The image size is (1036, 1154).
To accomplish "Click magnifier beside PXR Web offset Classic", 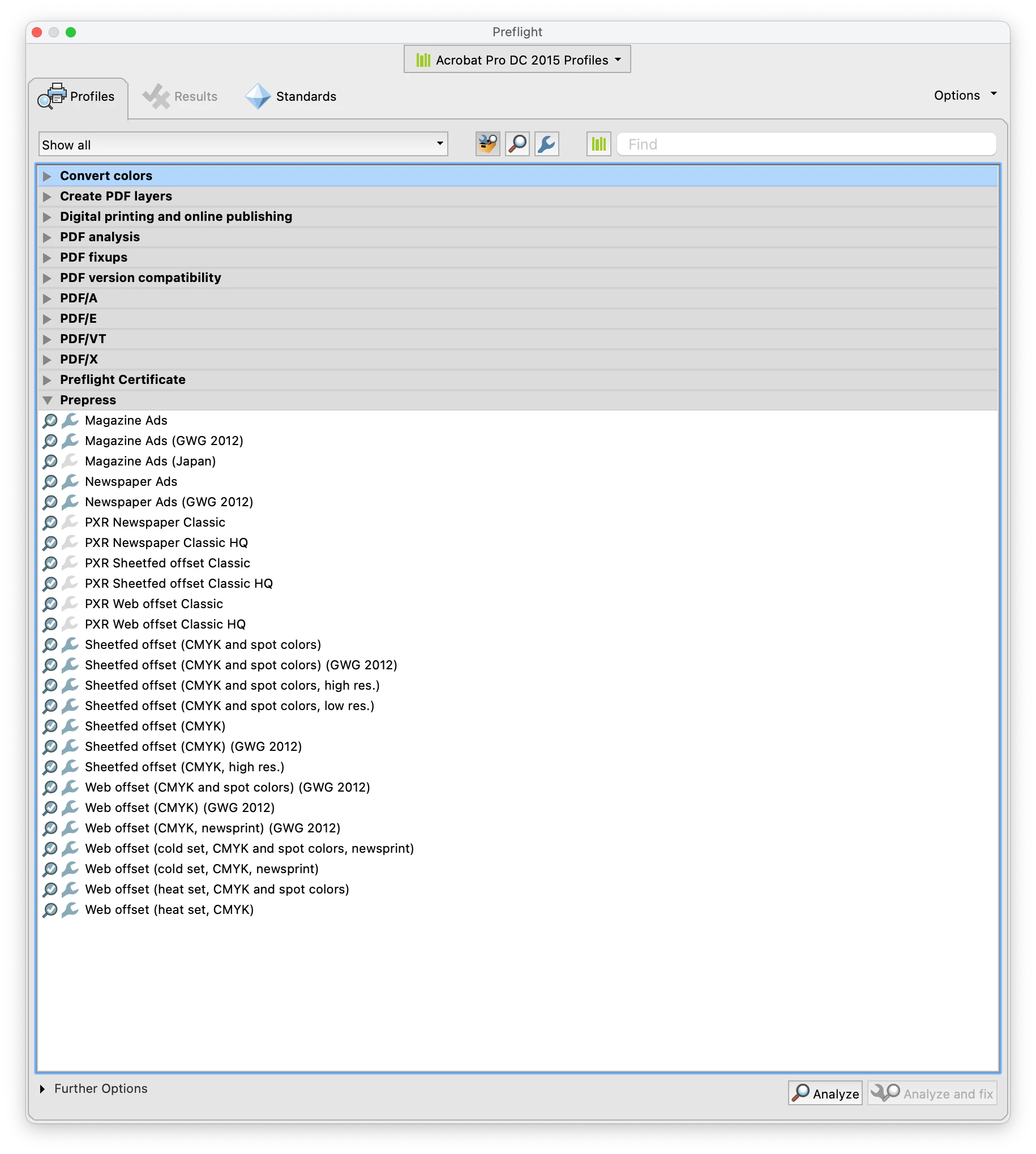I will 50,604.
